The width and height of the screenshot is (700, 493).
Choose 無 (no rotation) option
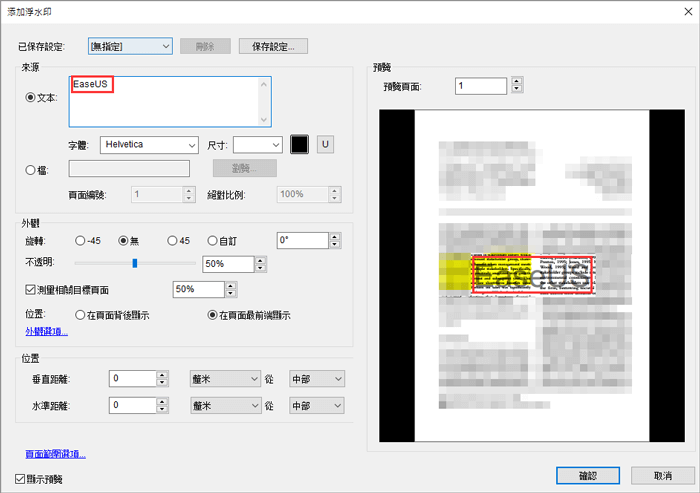click(x=123, y=241)
